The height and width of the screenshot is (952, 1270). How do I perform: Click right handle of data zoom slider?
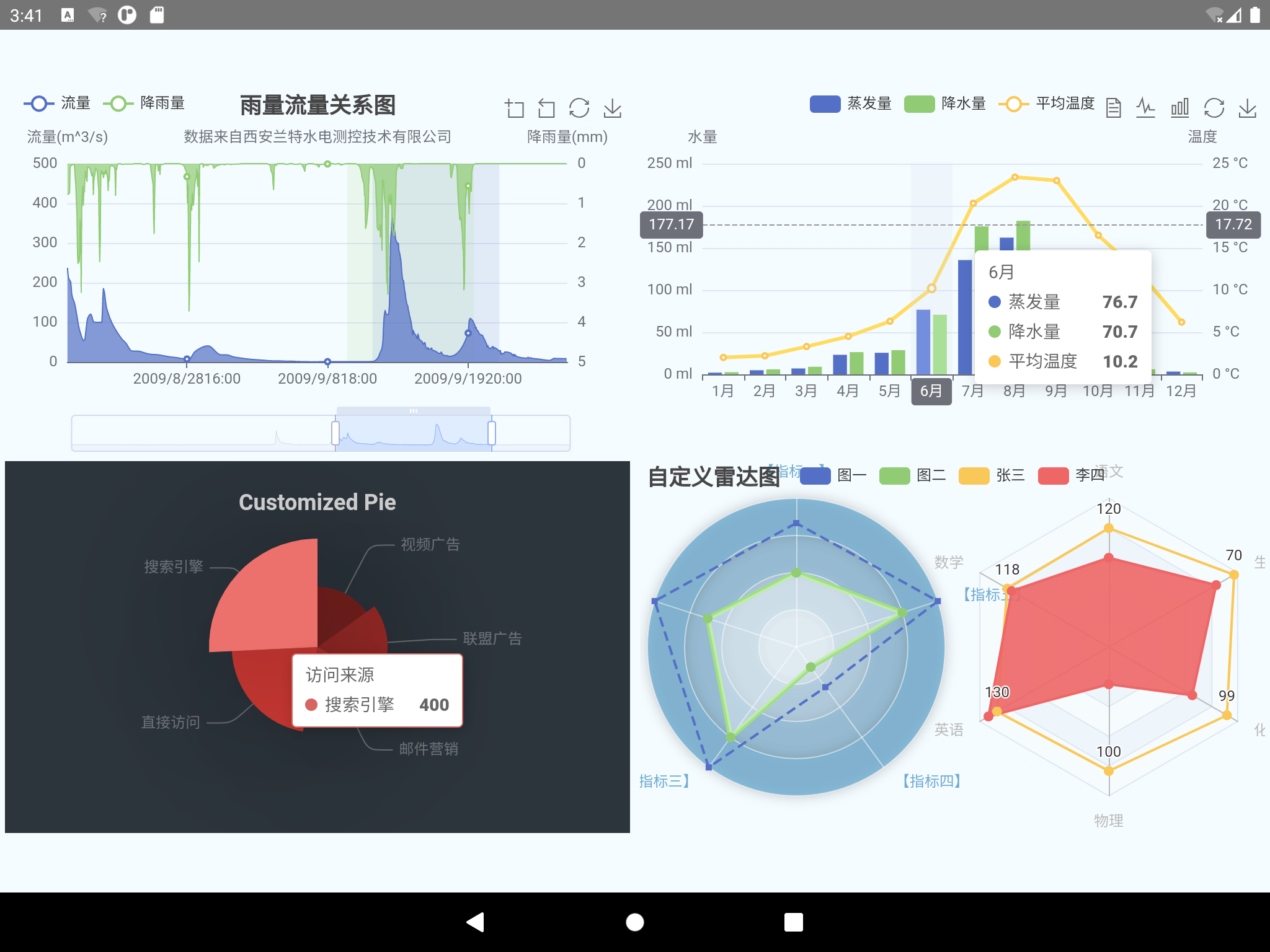point(492,433)
